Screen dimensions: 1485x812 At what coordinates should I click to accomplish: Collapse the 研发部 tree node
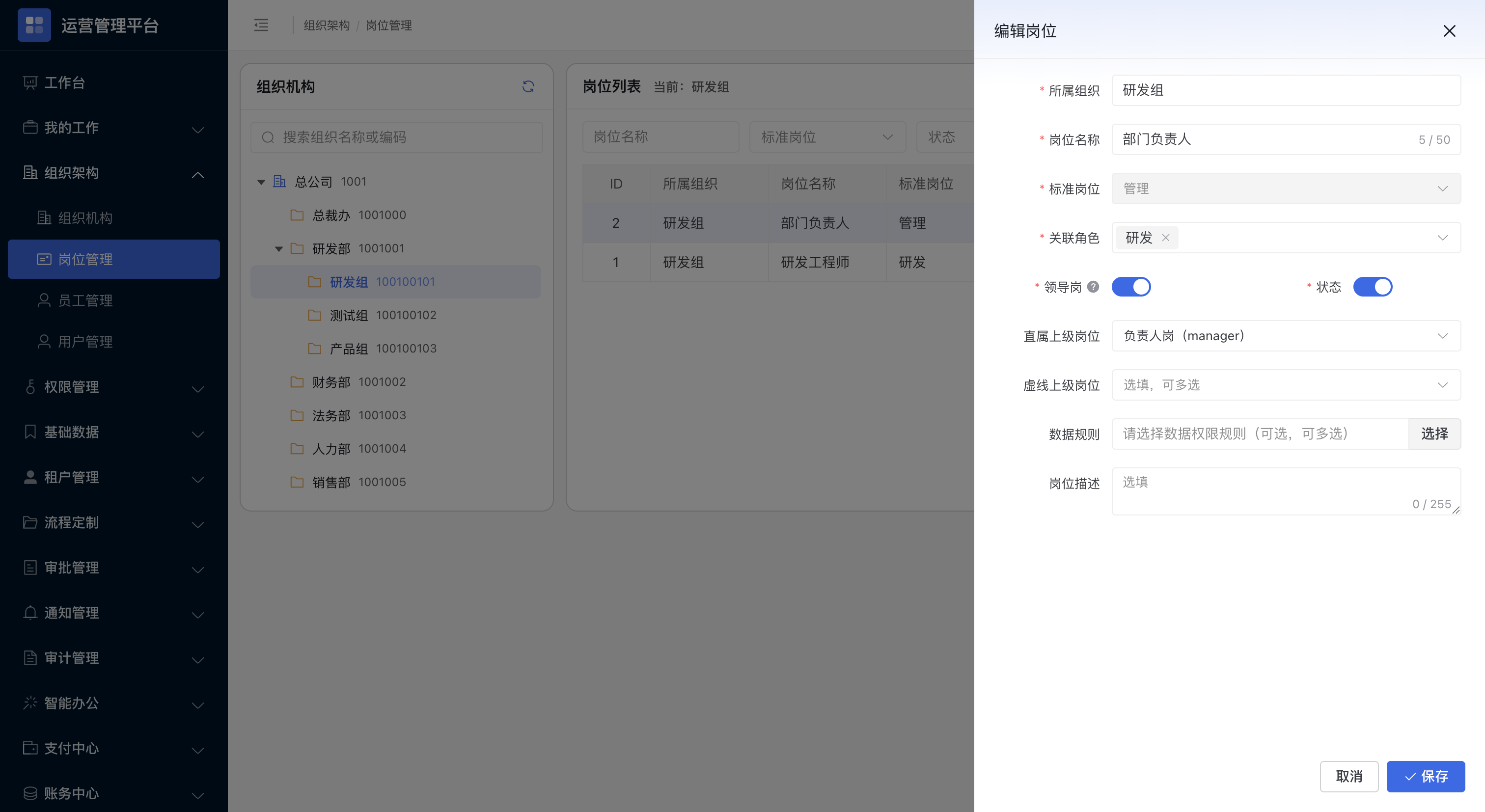[x=279, y=249]
